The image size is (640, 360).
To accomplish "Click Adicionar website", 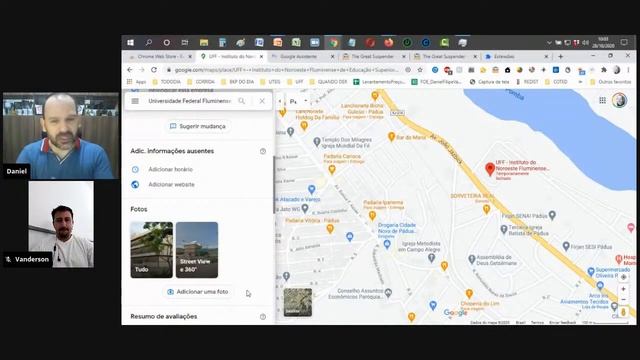I will click(x=171, y=184).
